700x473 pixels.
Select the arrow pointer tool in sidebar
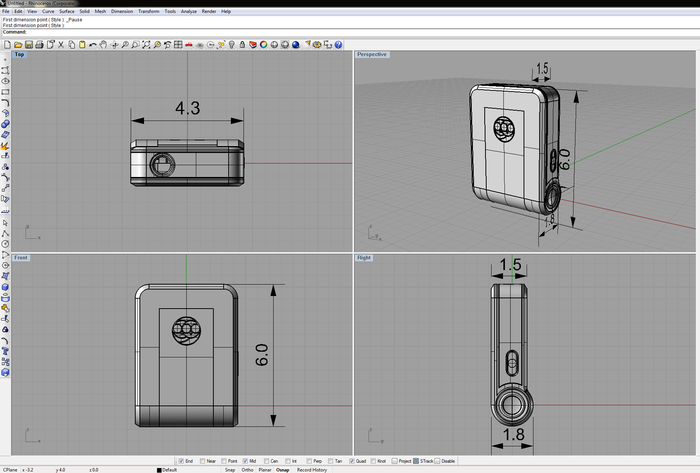pyautogui.click(x=5, y=222)
